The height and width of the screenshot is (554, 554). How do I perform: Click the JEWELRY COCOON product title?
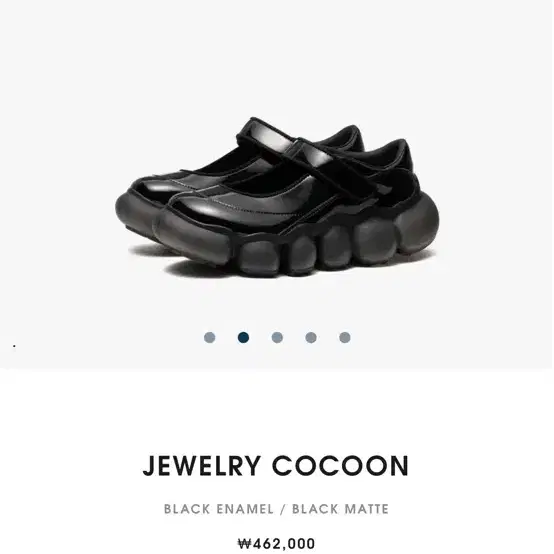coord(276,466)
